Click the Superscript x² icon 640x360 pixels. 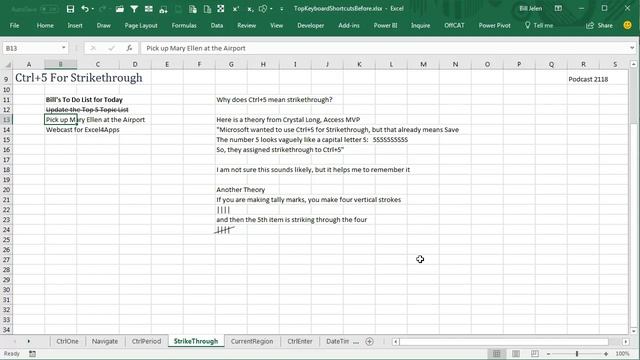coord(236,9)
